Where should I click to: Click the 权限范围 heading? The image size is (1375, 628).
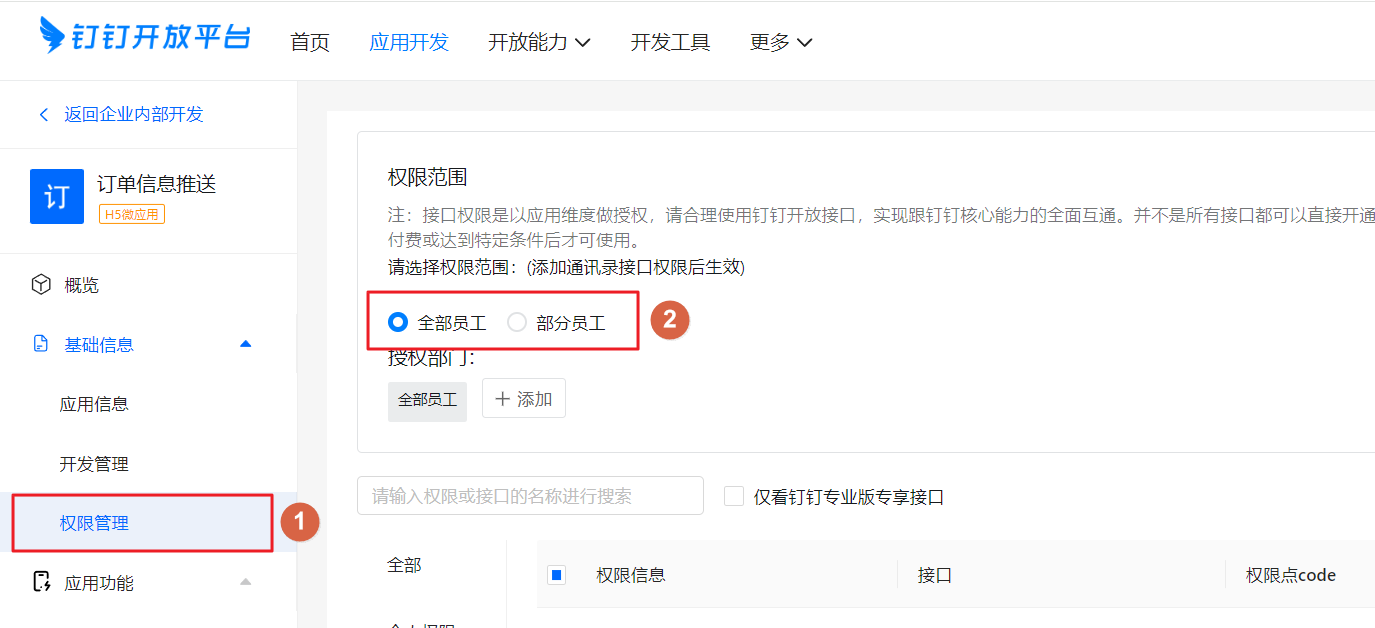click(428, 178)
